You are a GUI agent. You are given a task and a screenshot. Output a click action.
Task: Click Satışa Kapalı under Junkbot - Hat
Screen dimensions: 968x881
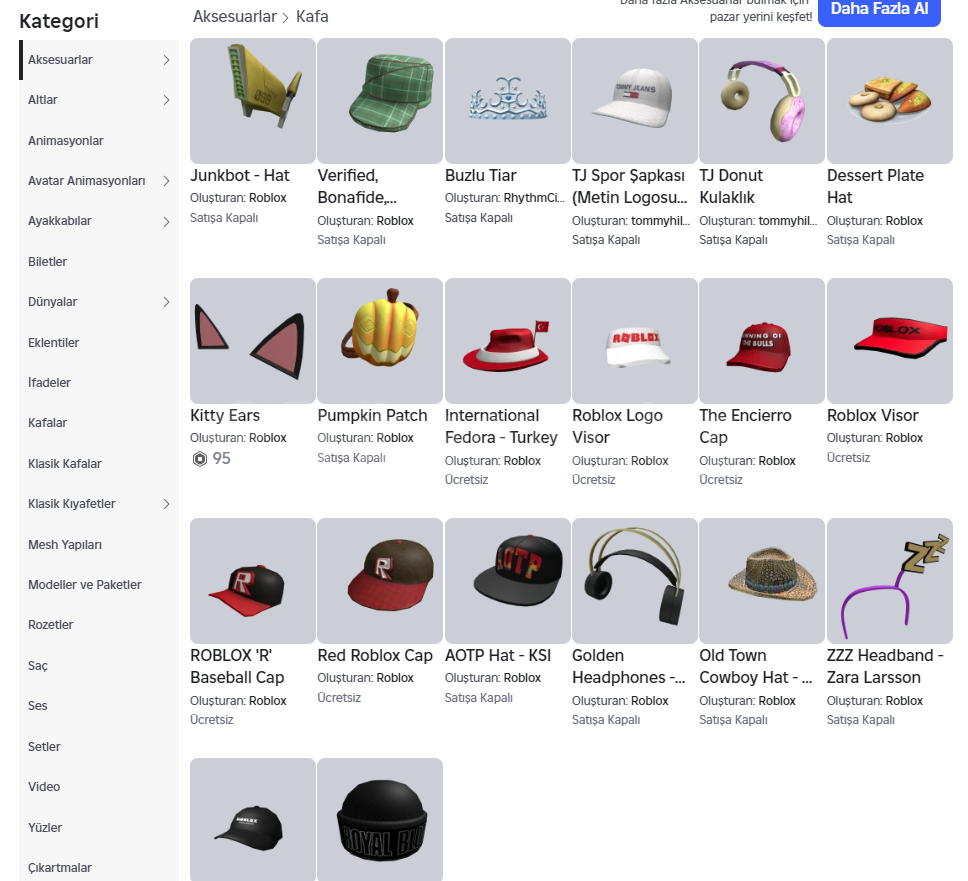(x=224, y=217)
